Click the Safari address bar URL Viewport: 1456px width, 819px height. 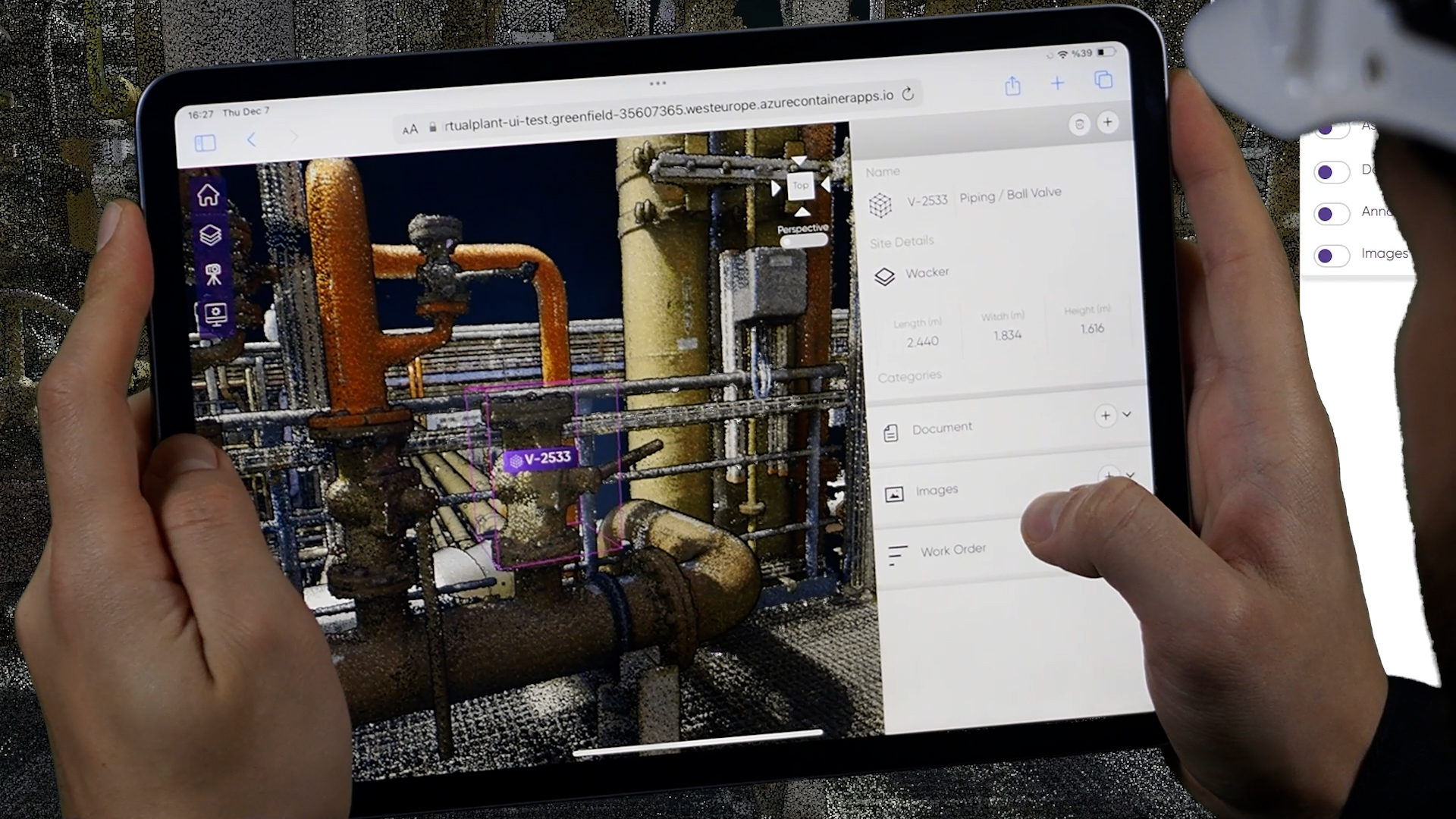point(667,111)
